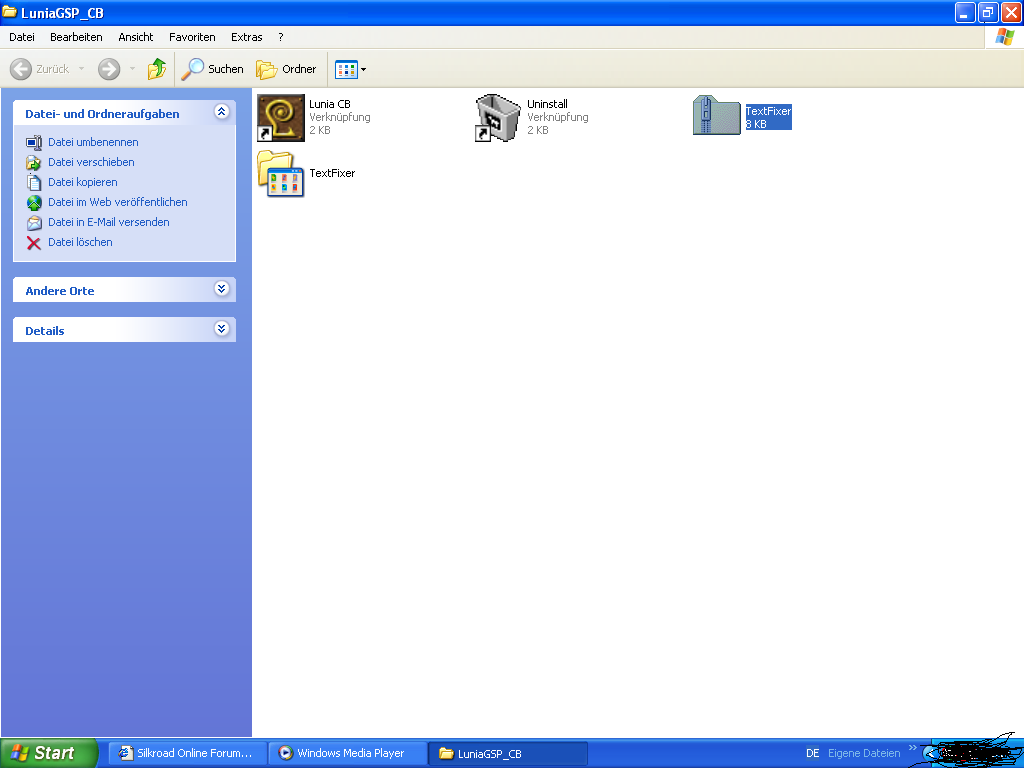This screenshot has height=768, width=1024.
Task: Click the Up one folder level icon
Action: point(157,69)
